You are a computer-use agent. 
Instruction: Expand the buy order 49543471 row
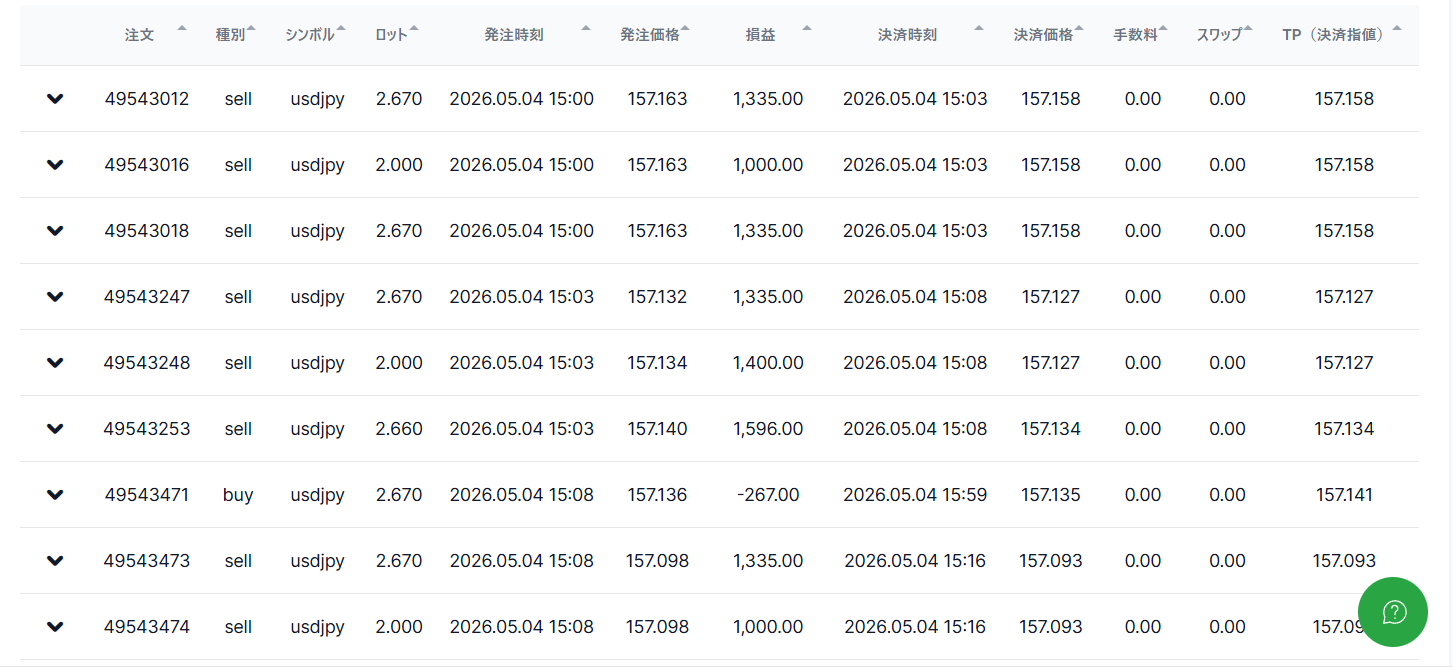55,495
